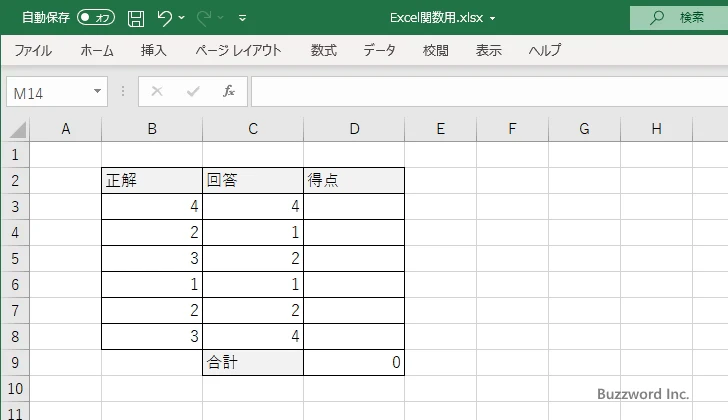Select column E header
Viewport: 728px width, 420px height.
point(441,129)
